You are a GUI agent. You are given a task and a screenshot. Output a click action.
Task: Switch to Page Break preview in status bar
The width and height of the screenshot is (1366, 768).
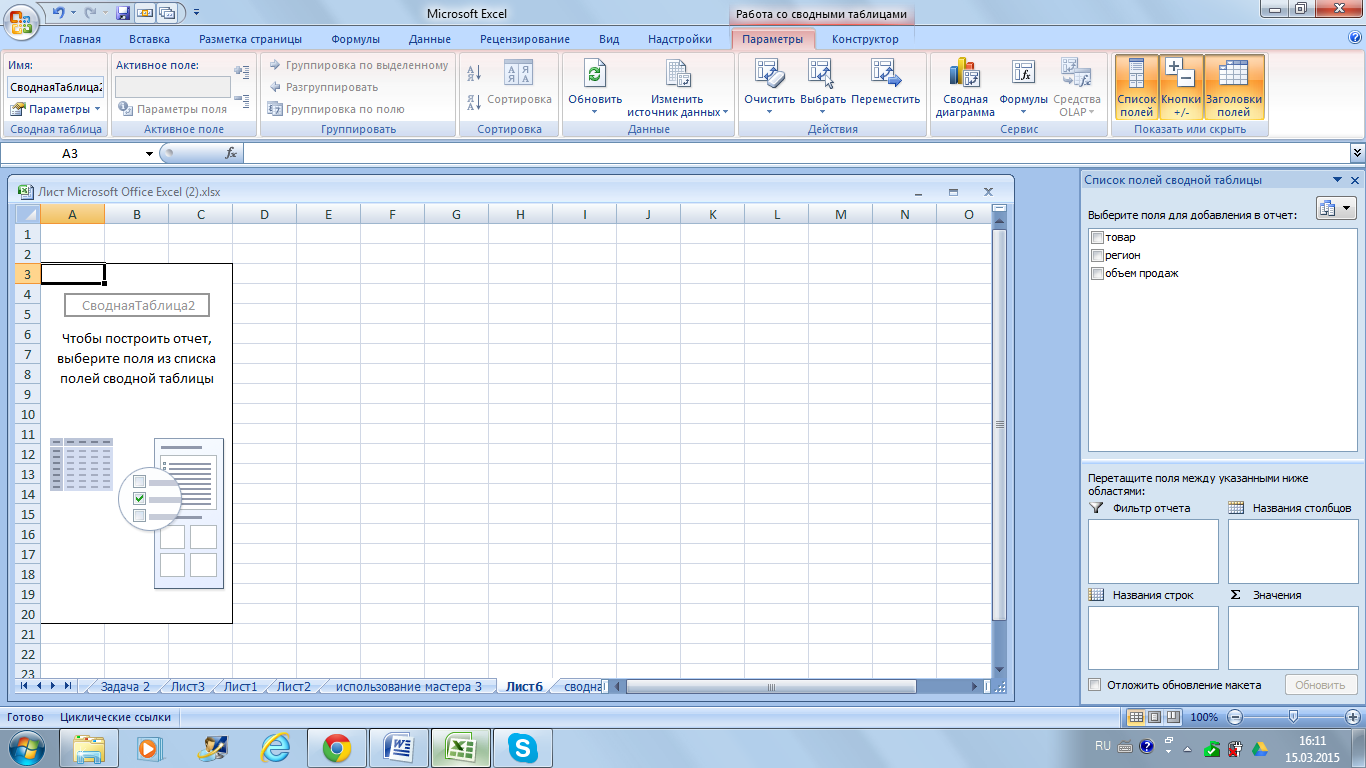pos(1172,717)
